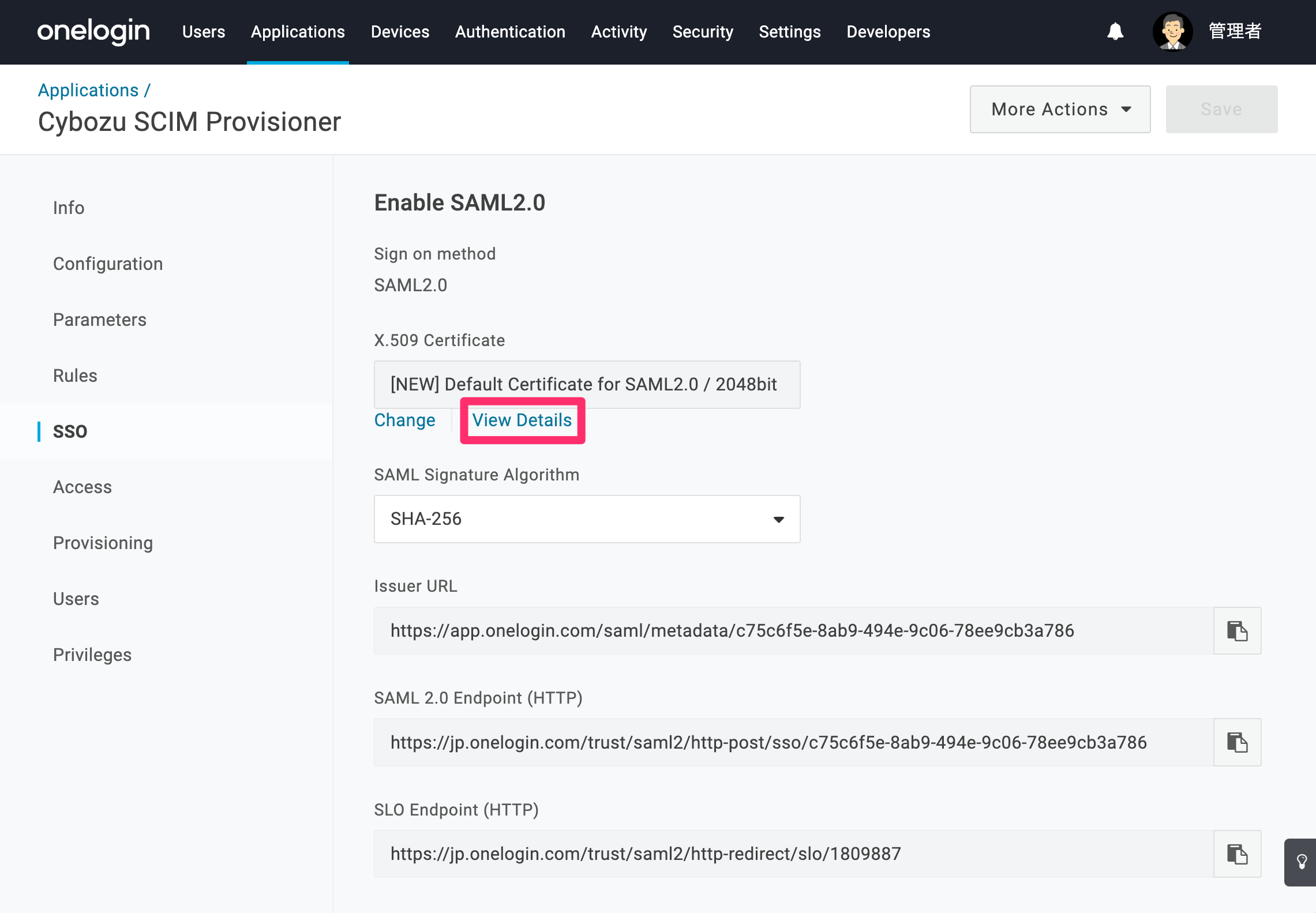Switch to the Rules tab

75,375
